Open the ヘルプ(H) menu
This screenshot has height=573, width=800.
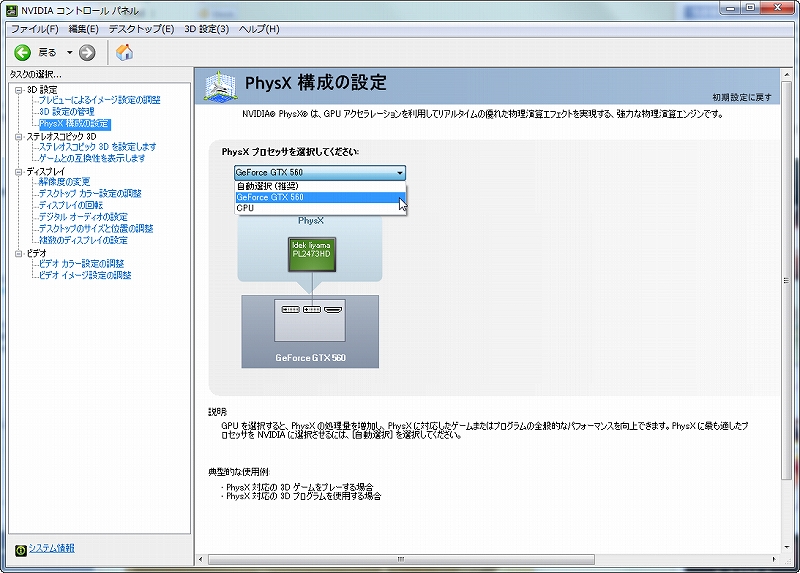click(259, 29)
